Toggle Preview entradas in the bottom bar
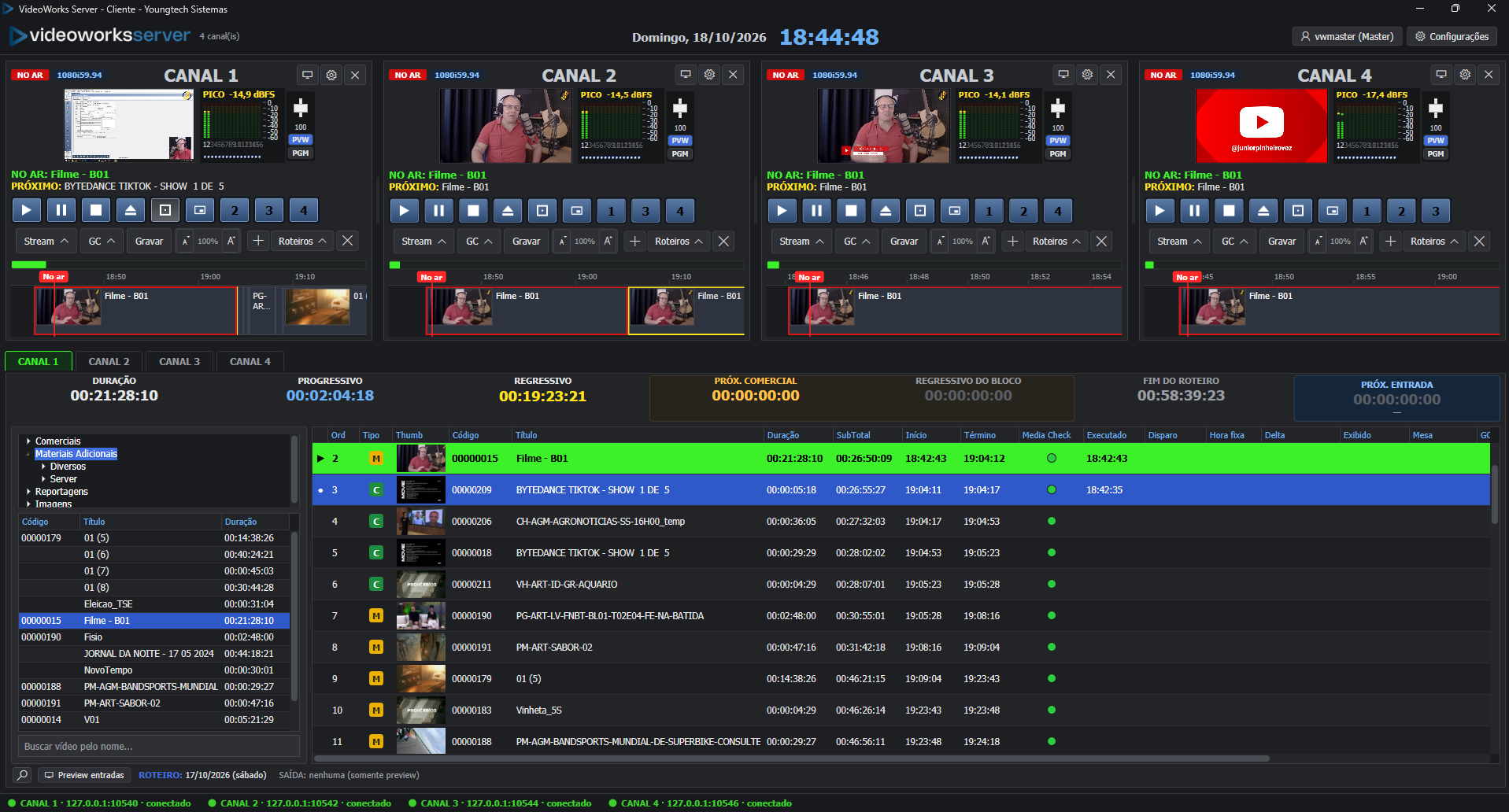The width and height of the screenshot is (1509, 812). pyautogui.click(x=84, y=775)
